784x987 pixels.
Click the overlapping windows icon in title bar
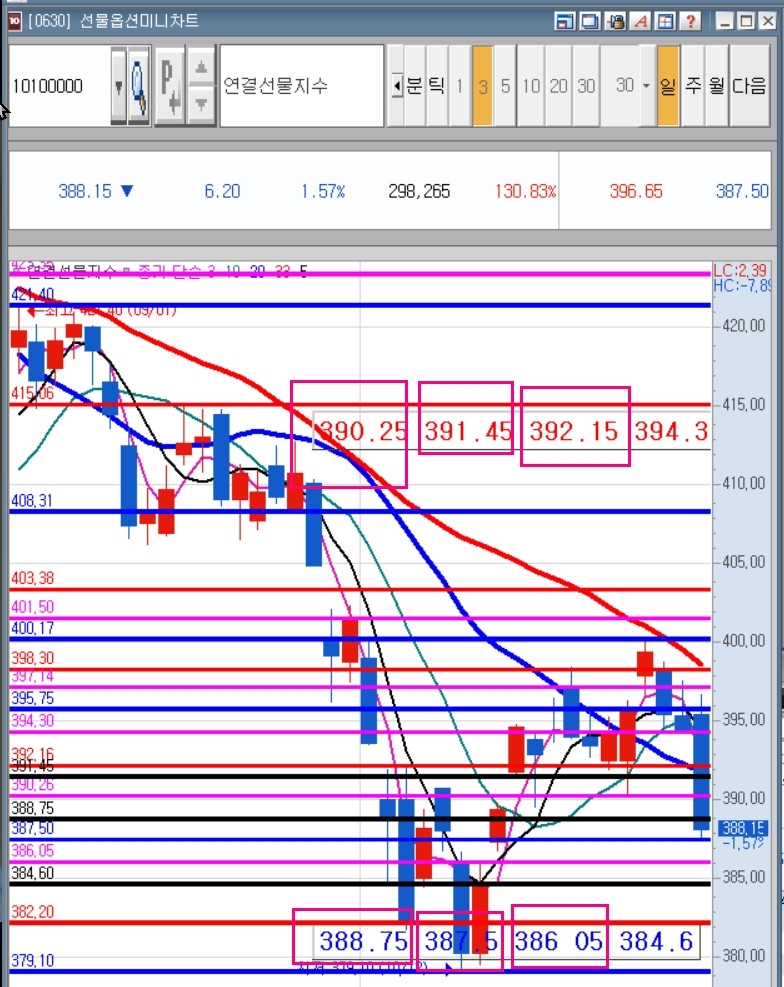click(590, 21)
